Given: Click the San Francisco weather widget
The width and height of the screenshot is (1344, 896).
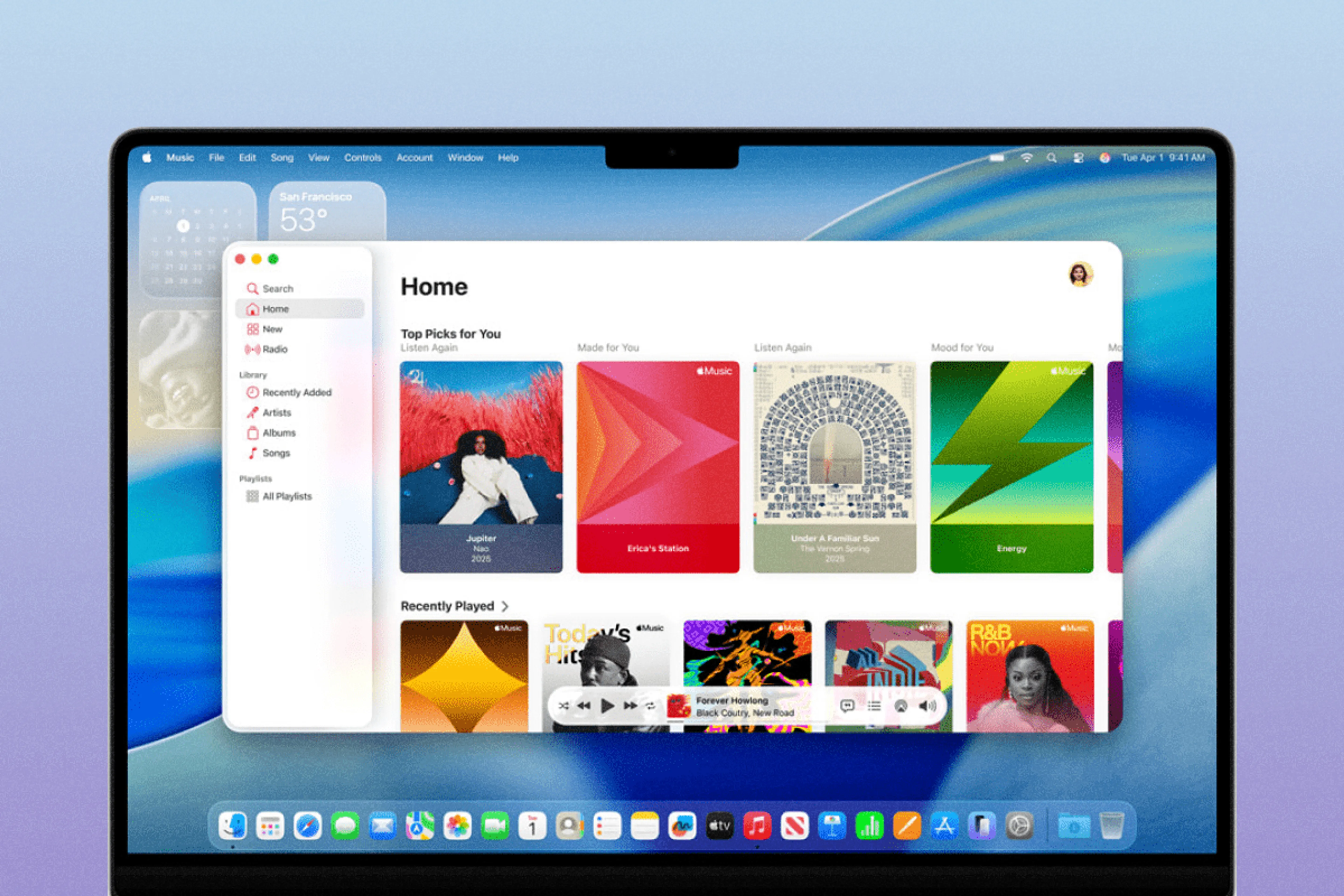Looking at the screenshot, I should (x=327, y=211).
